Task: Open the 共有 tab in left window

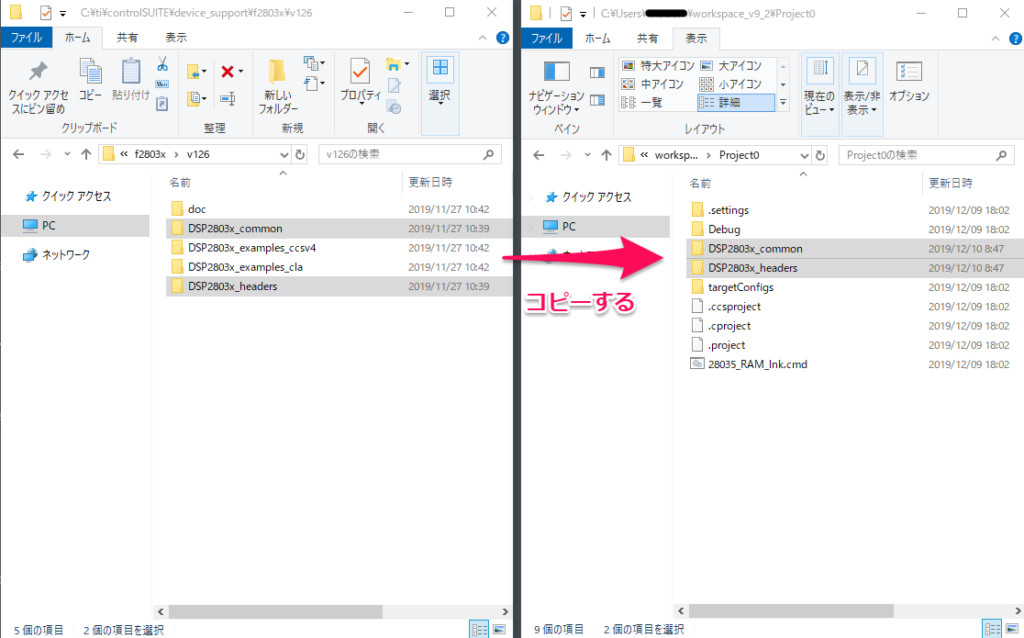Action: coord(128,37)
